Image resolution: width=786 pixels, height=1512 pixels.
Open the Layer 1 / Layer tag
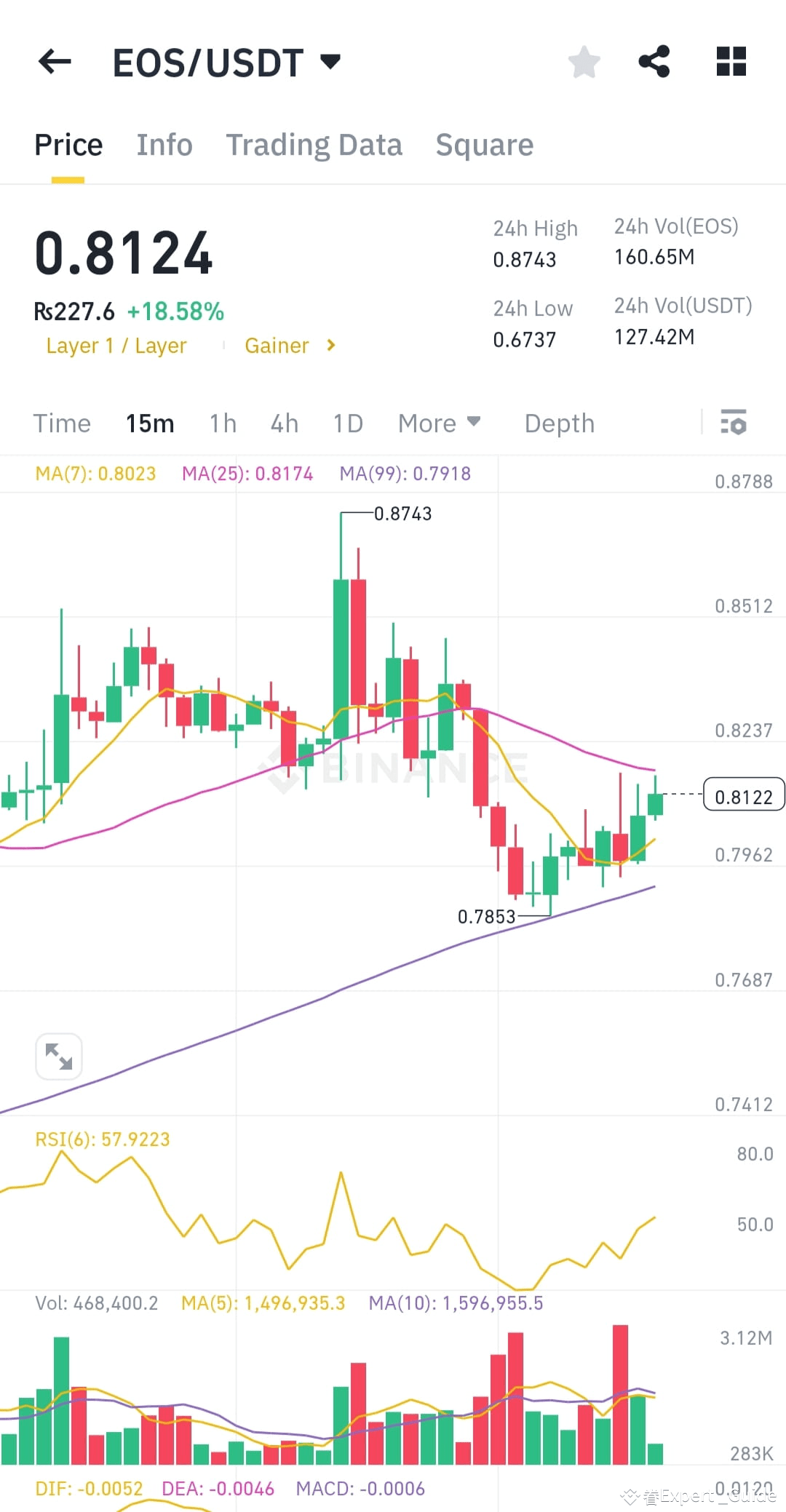coord(116,346)
